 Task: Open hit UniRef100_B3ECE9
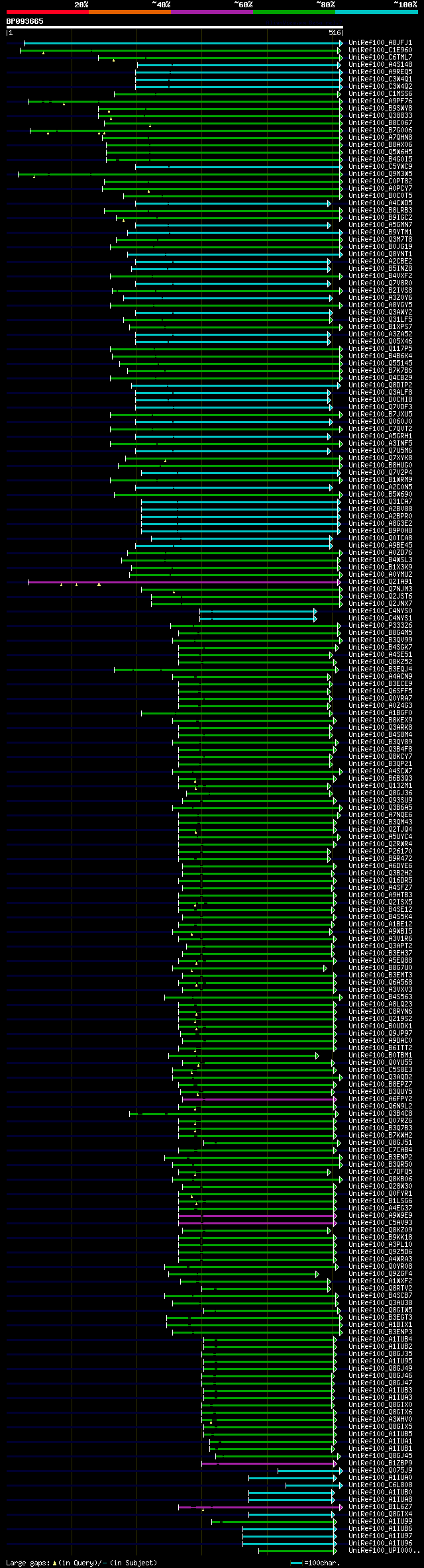coord(380,683)
